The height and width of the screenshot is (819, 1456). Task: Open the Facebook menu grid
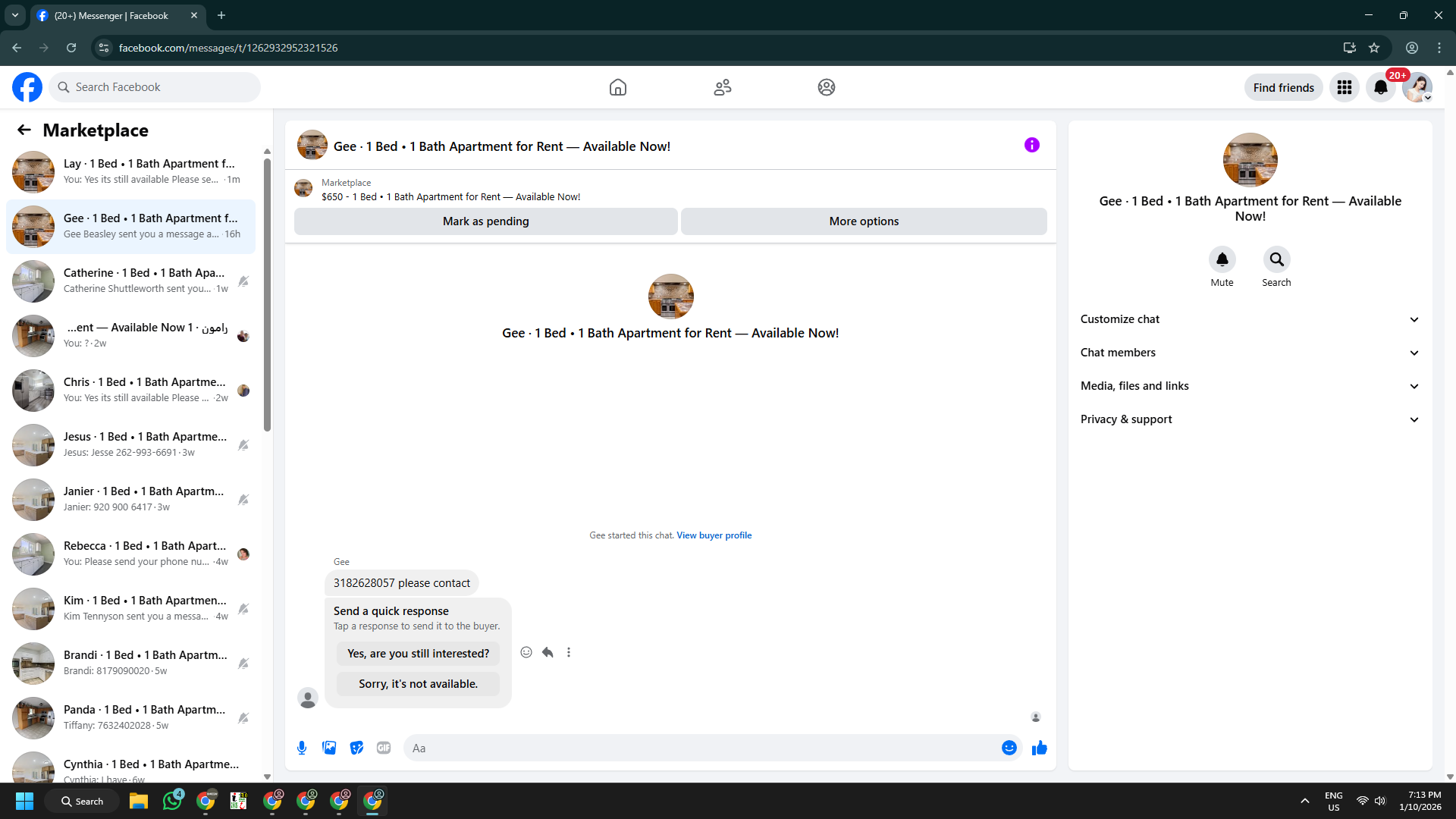click(x=1344, y=87)
